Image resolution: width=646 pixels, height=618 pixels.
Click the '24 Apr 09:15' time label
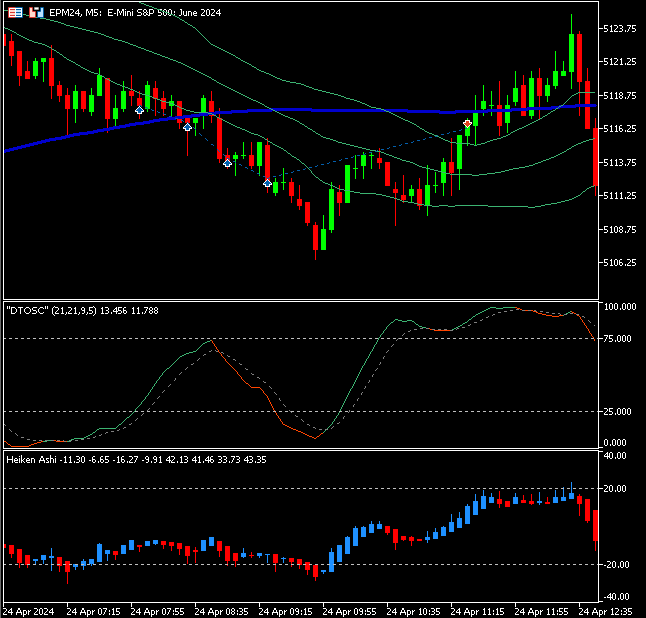click(286, 612)
